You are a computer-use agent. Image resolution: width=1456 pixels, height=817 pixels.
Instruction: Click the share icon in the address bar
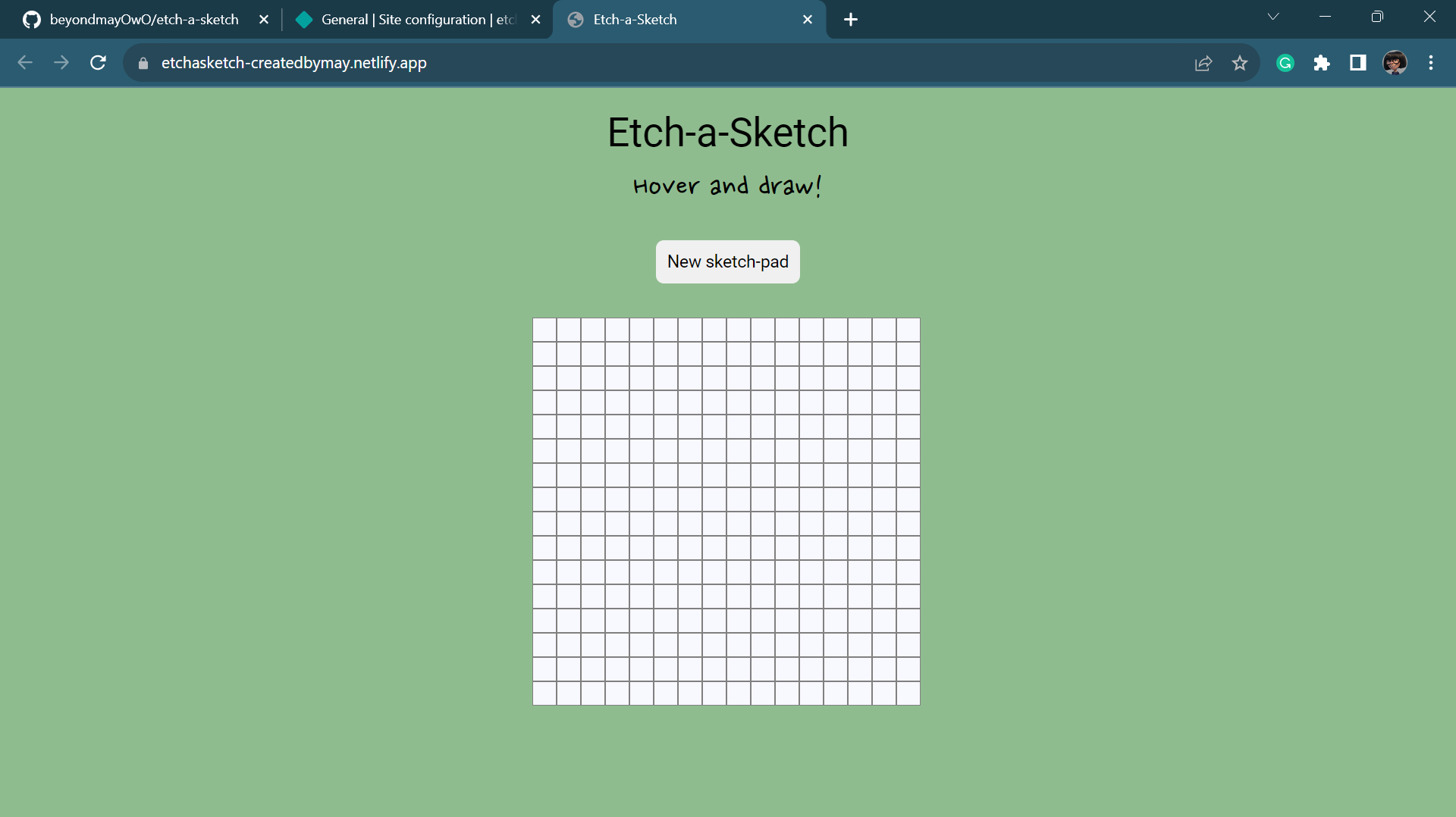pyautogui.click(x=1203, y=63)
